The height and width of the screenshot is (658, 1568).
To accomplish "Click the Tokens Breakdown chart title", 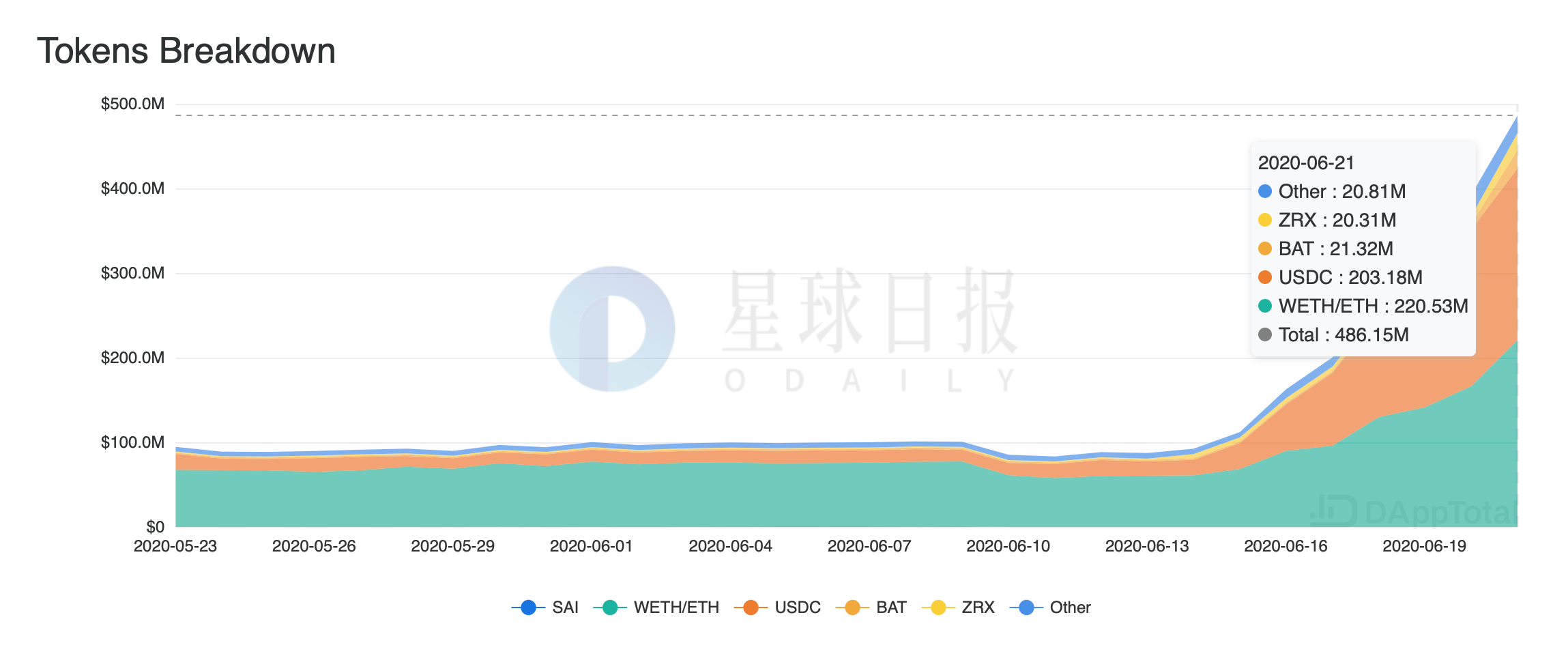I will pos(186,51).
